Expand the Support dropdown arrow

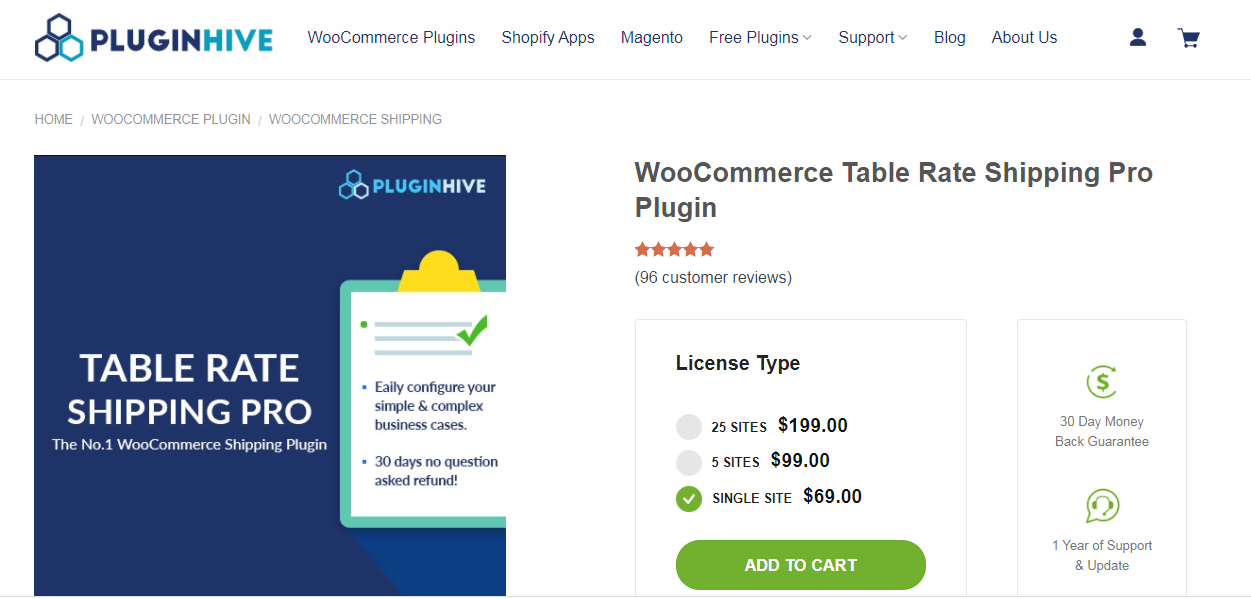pos(903,38)
